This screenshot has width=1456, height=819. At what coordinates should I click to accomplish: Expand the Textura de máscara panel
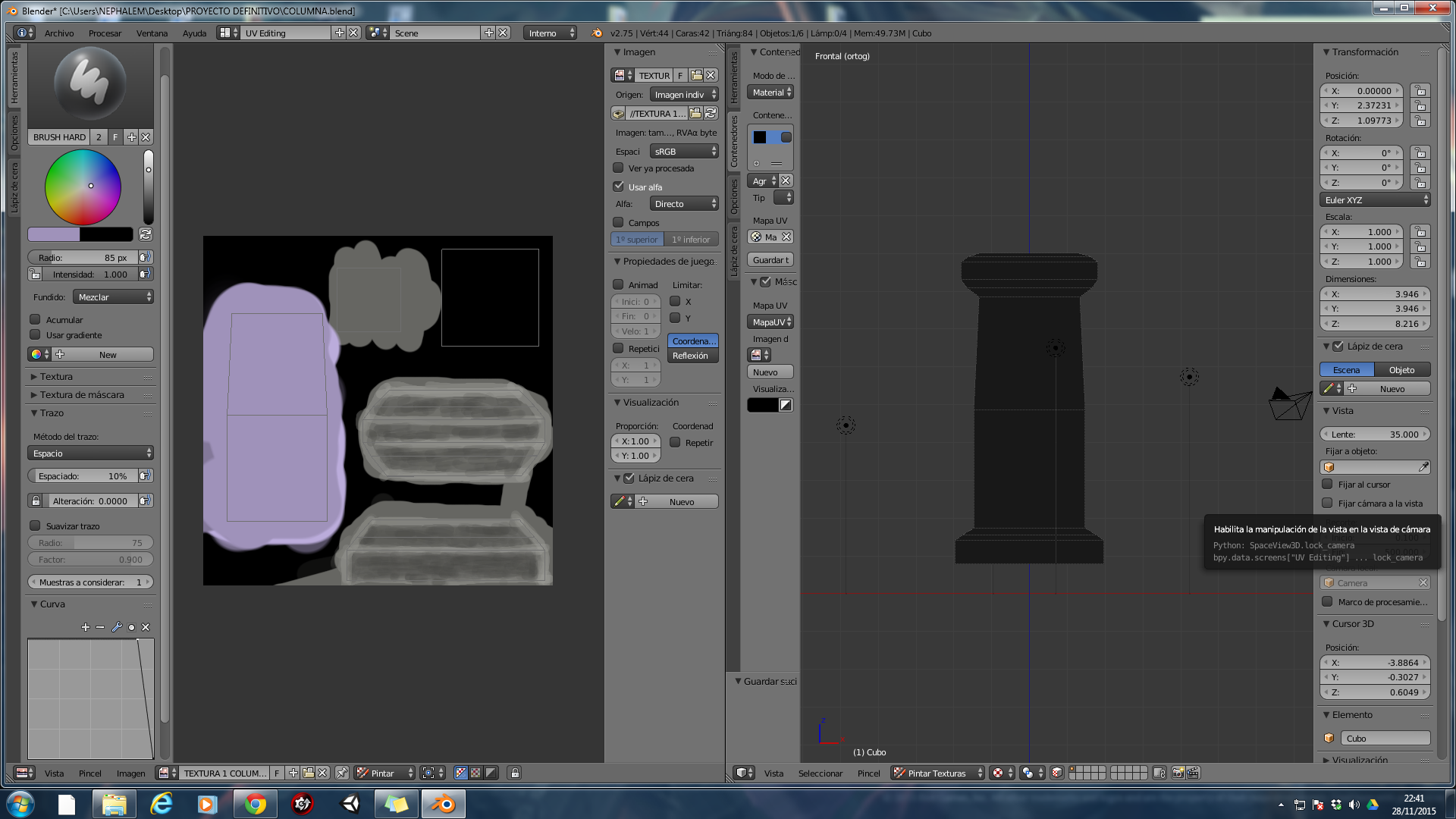(82, 394)
